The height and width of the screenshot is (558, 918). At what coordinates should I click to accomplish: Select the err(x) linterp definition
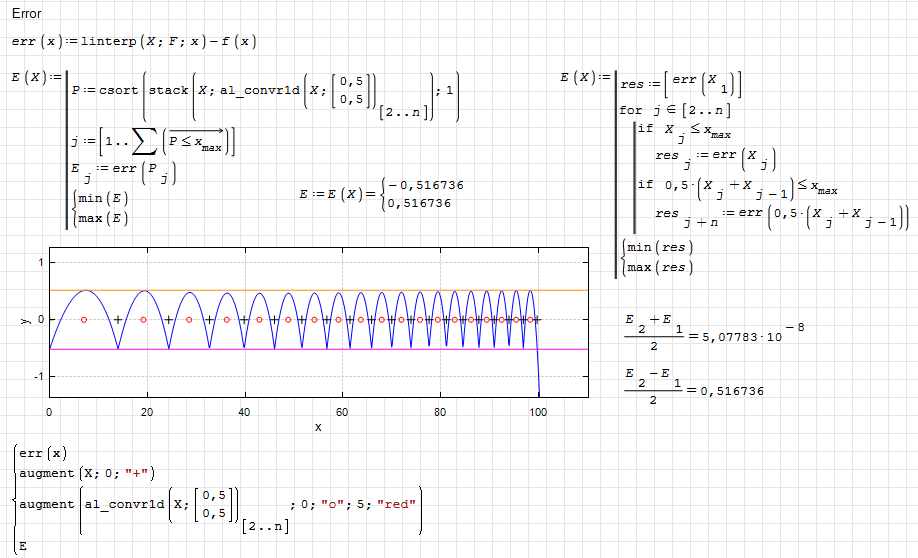tap(133, 41)
